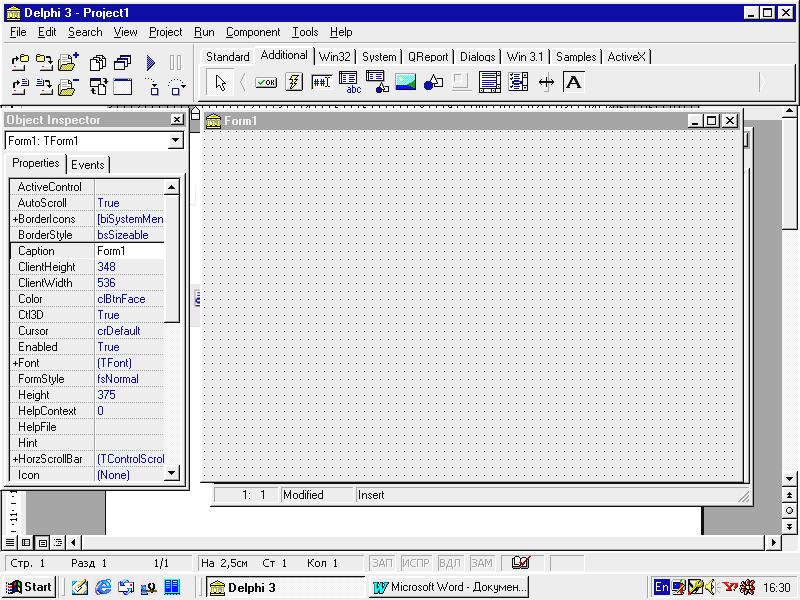Select the Bevel component
Viewport: 800px width, 600px height.
(x=461, y=82)
